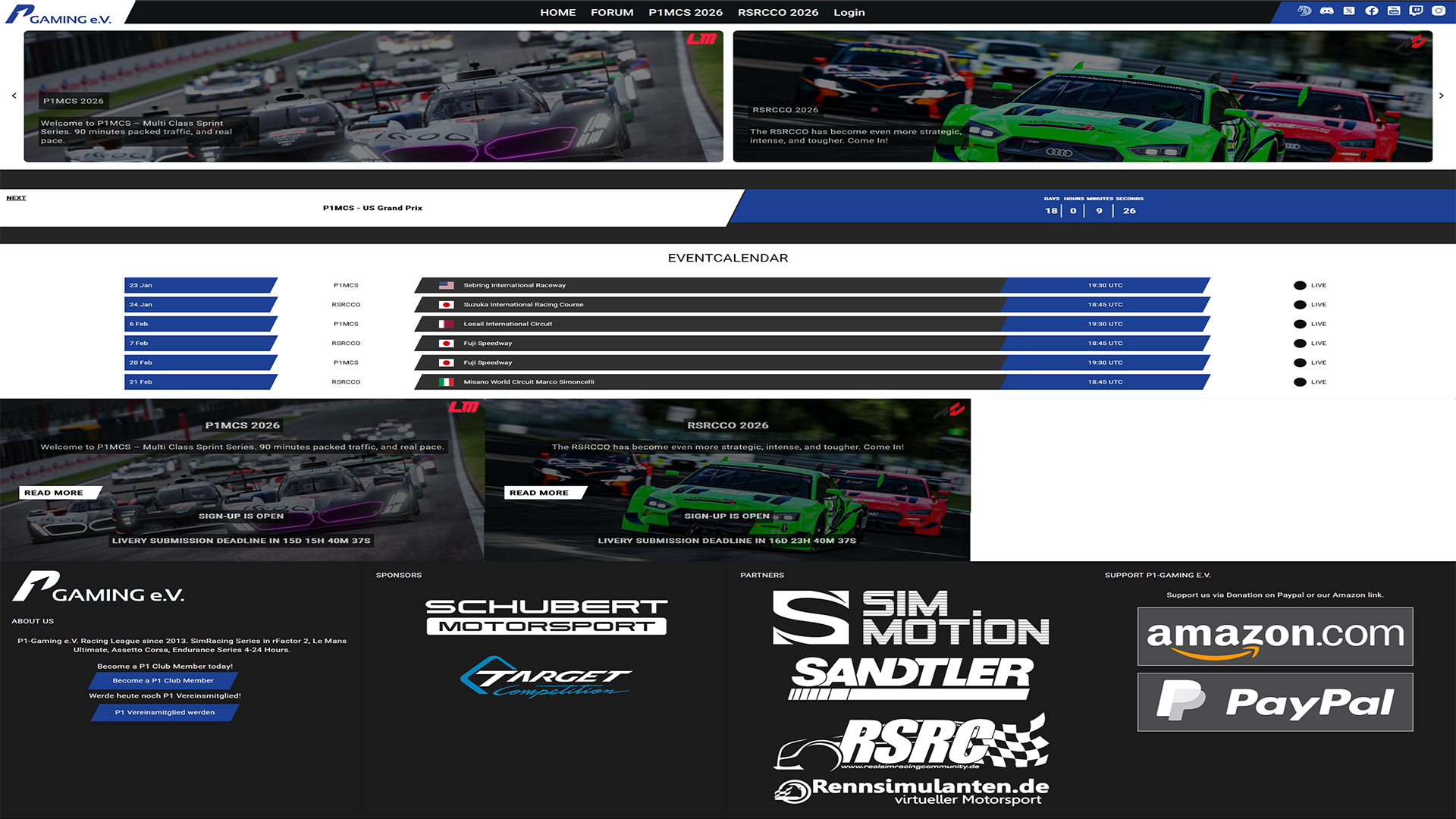Open the PayPal donation banner
This screenshot has height=819, width=1456.
(x=1275, y=702)
